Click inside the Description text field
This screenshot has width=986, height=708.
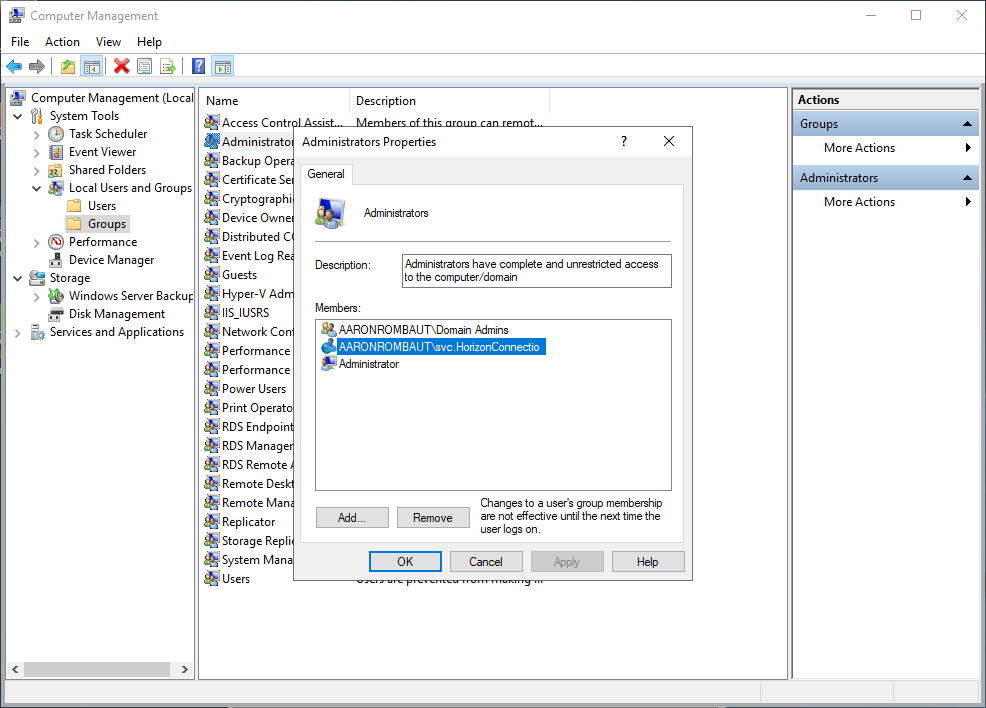tap(536, 271)
